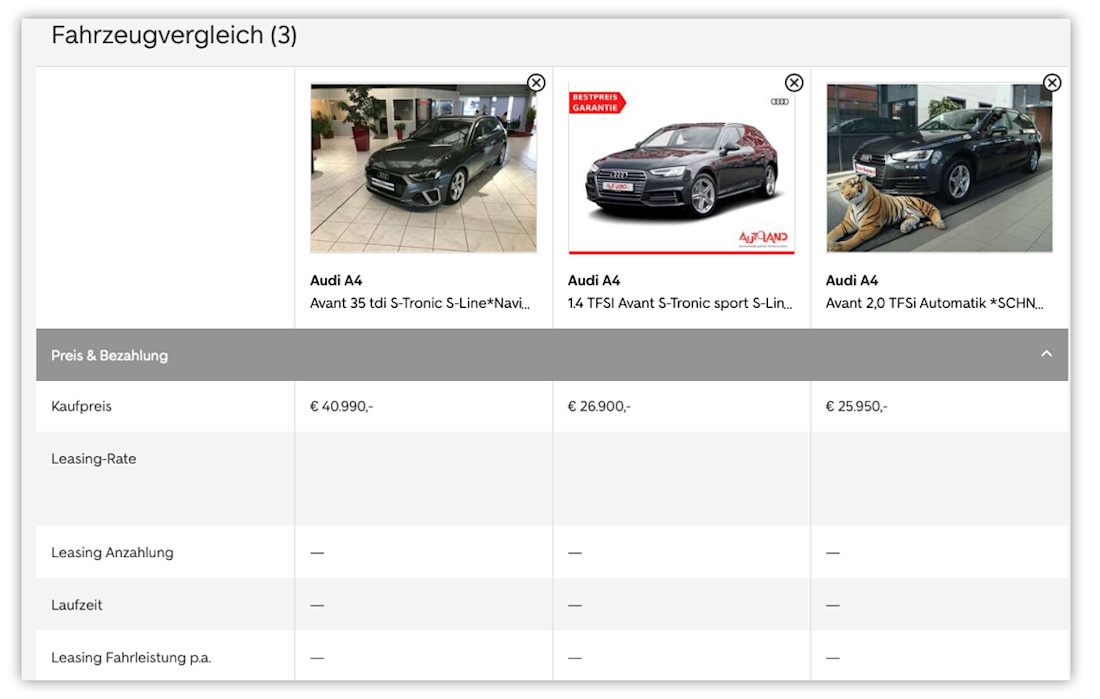Screen dimensions: 1100x699
Task: Remove the Audi A4 Avant 35 tdi from comparison
Action: [537, 83]
